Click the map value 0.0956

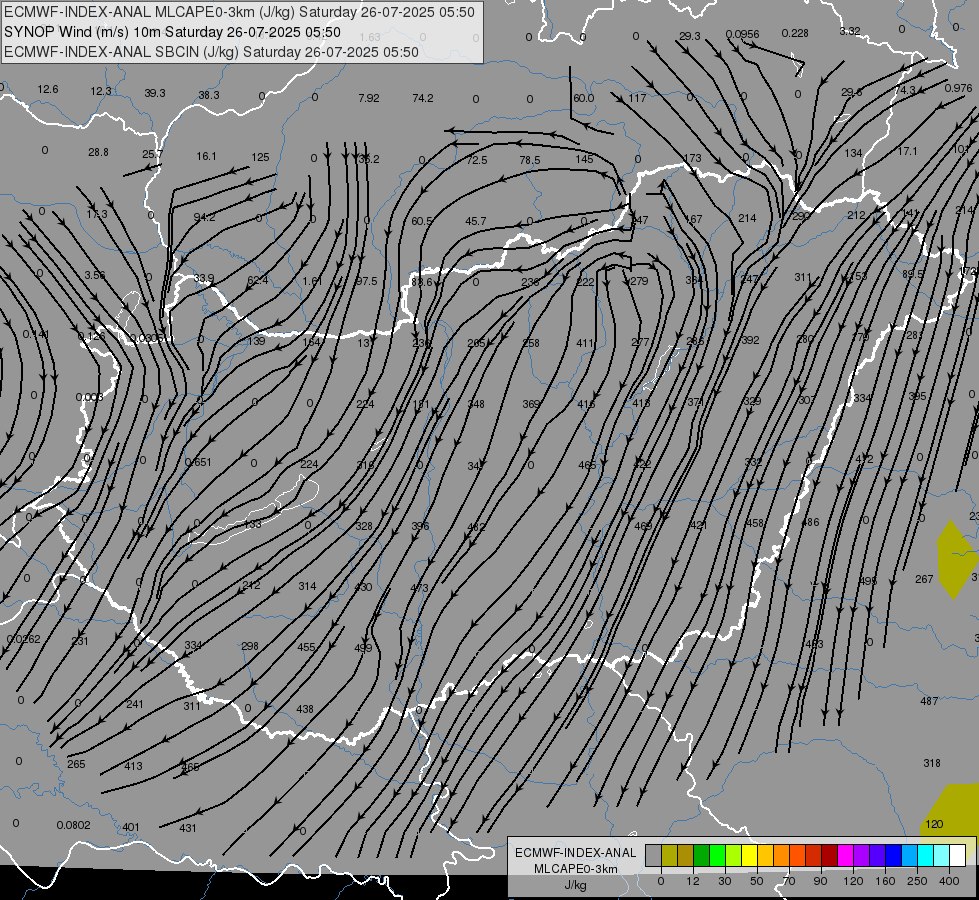[x=742, y=34]
